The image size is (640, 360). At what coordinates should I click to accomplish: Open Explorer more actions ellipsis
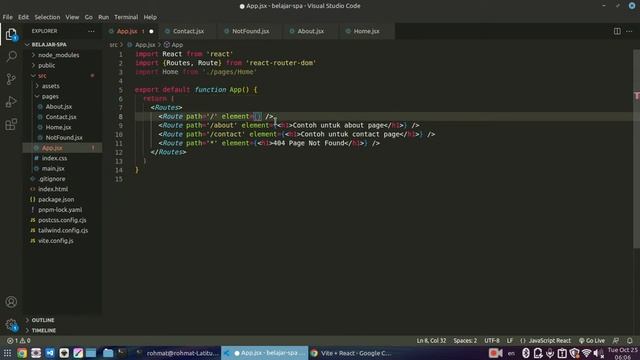point(91,31)
